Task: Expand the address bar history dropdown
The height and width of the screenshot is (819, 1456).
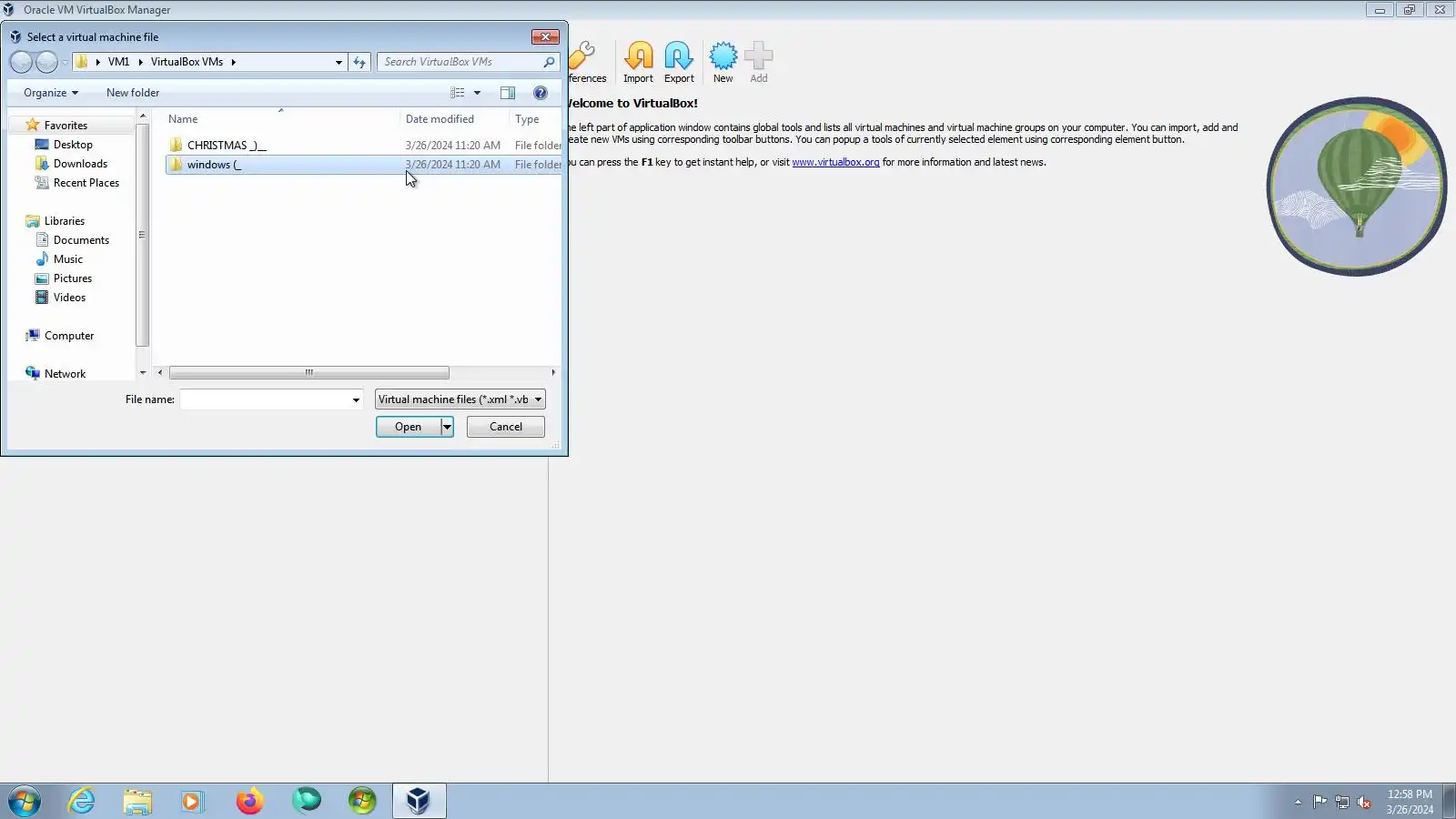Action: tap(339, 62)
